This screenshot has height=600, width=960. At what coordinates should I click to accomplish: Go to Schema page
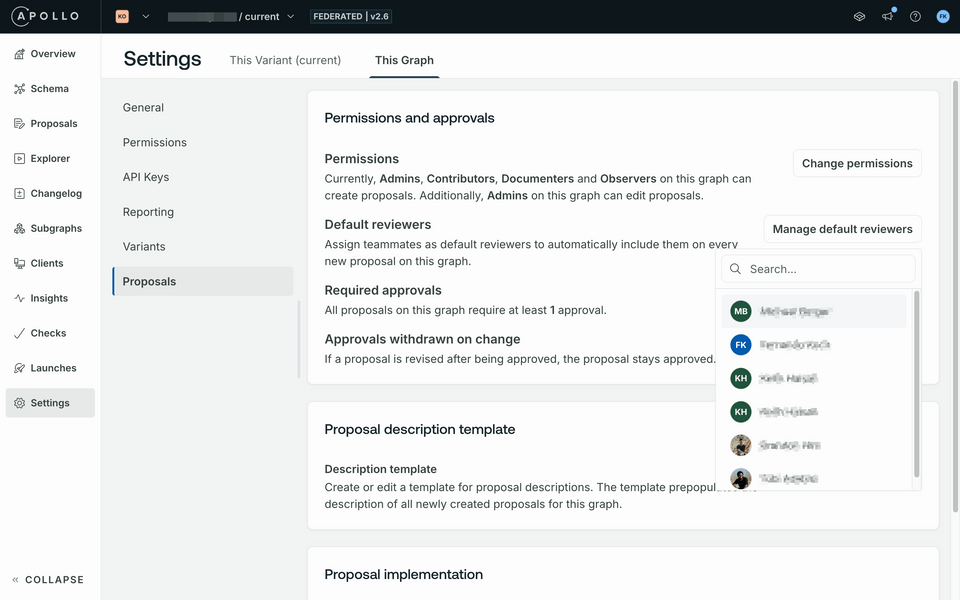point(50,89)
